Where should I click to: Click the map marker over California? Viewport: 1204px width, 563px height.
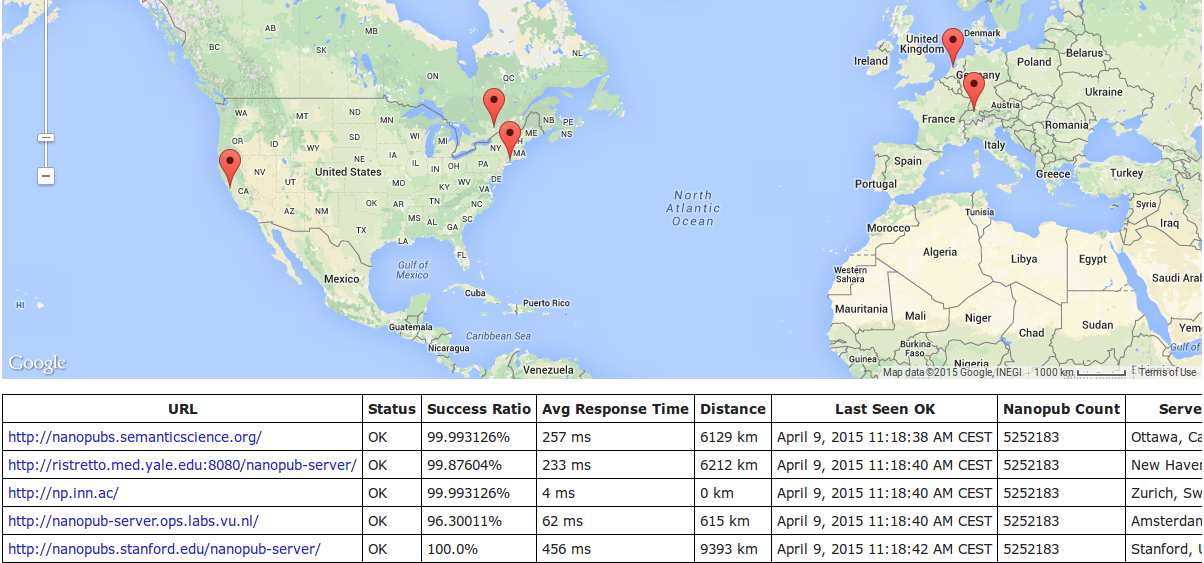pyautogui.click(x=230, y=169)
